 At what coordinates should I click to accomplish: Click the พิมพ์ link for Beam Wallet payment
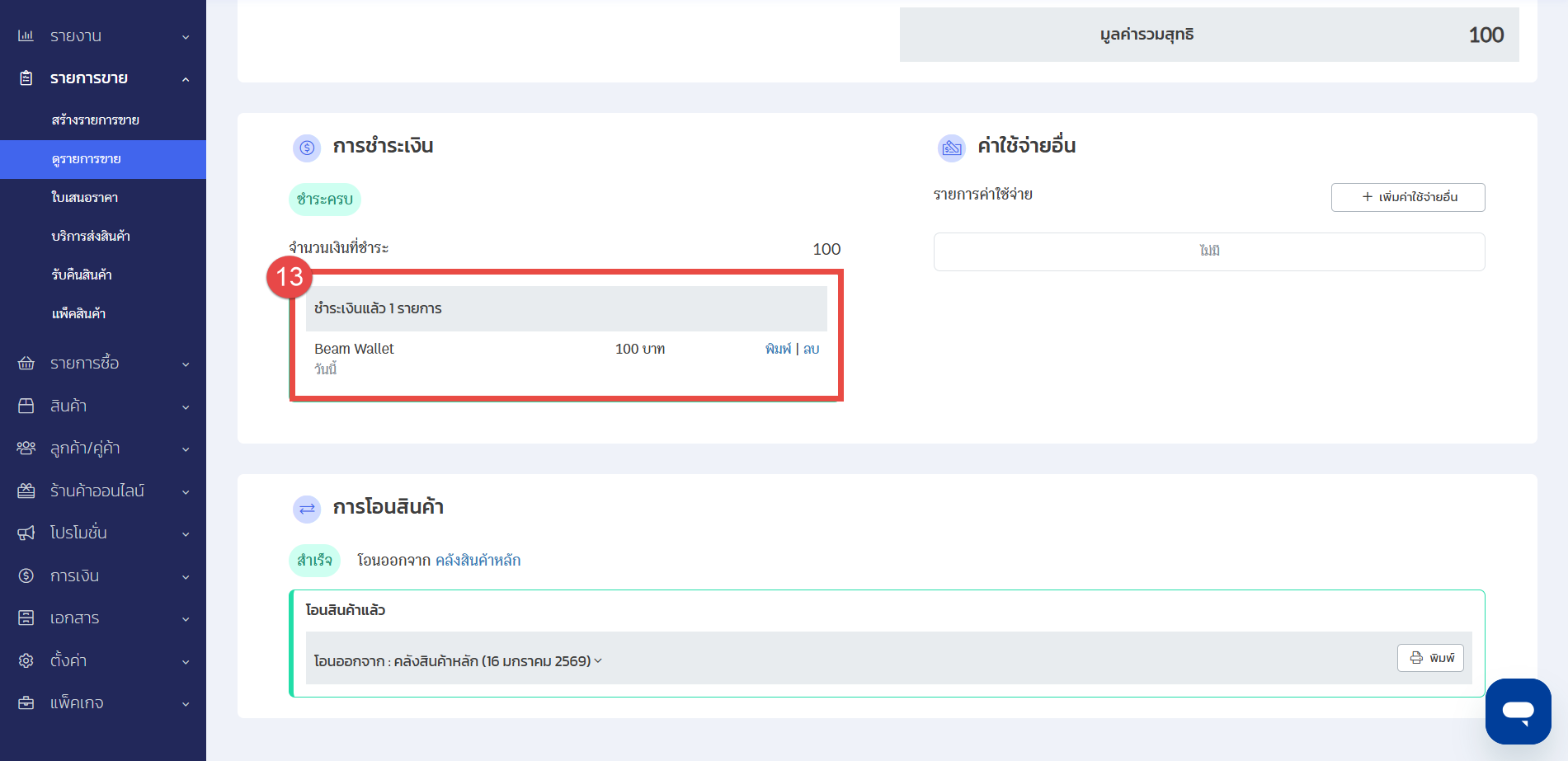click(777, 349)
